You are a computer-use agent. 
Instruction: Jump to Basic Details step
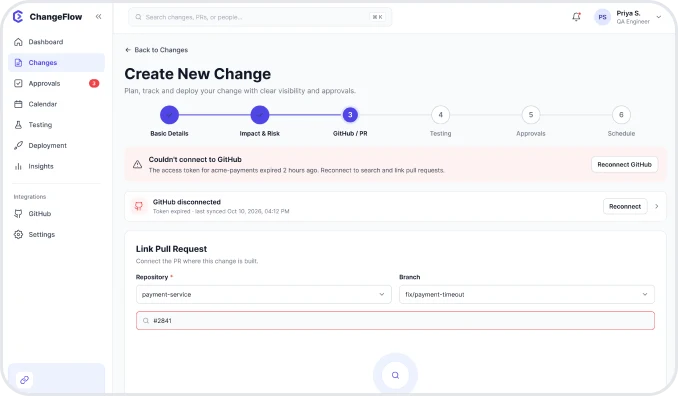click(x=170, y=115)
